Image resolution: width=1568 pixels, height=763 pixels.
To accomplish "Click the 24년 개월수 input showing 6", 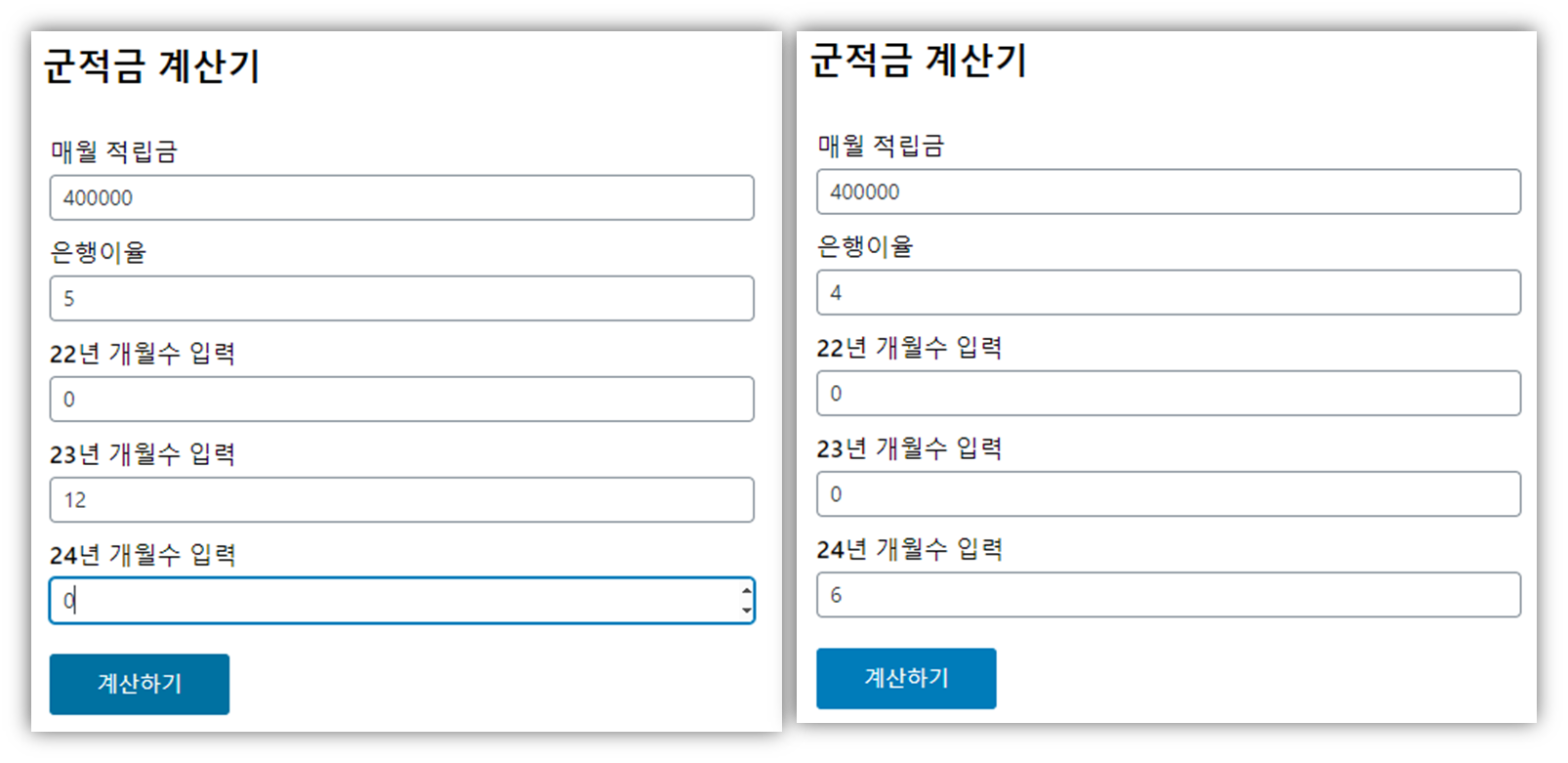I will click(1168, 595).
